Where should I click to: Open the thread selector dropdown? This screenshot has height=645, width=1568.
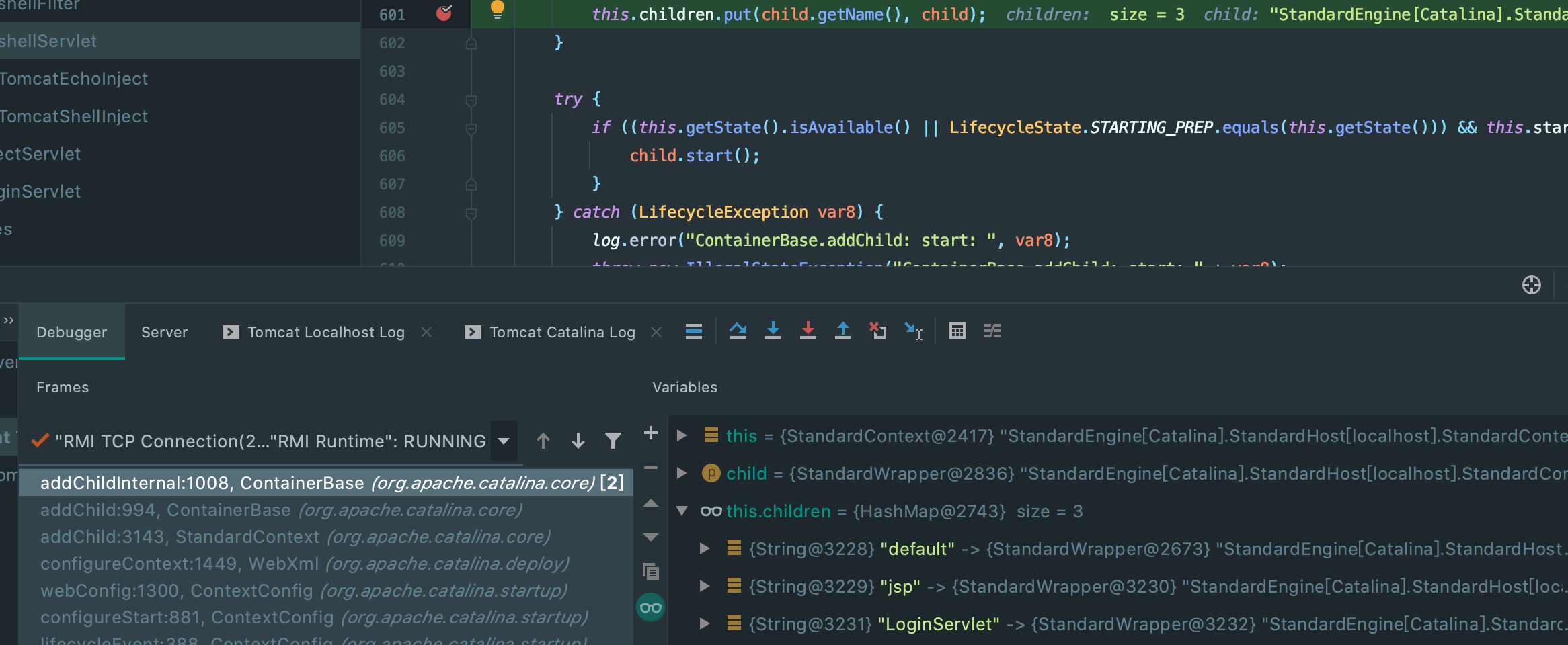tap(504, 441)
